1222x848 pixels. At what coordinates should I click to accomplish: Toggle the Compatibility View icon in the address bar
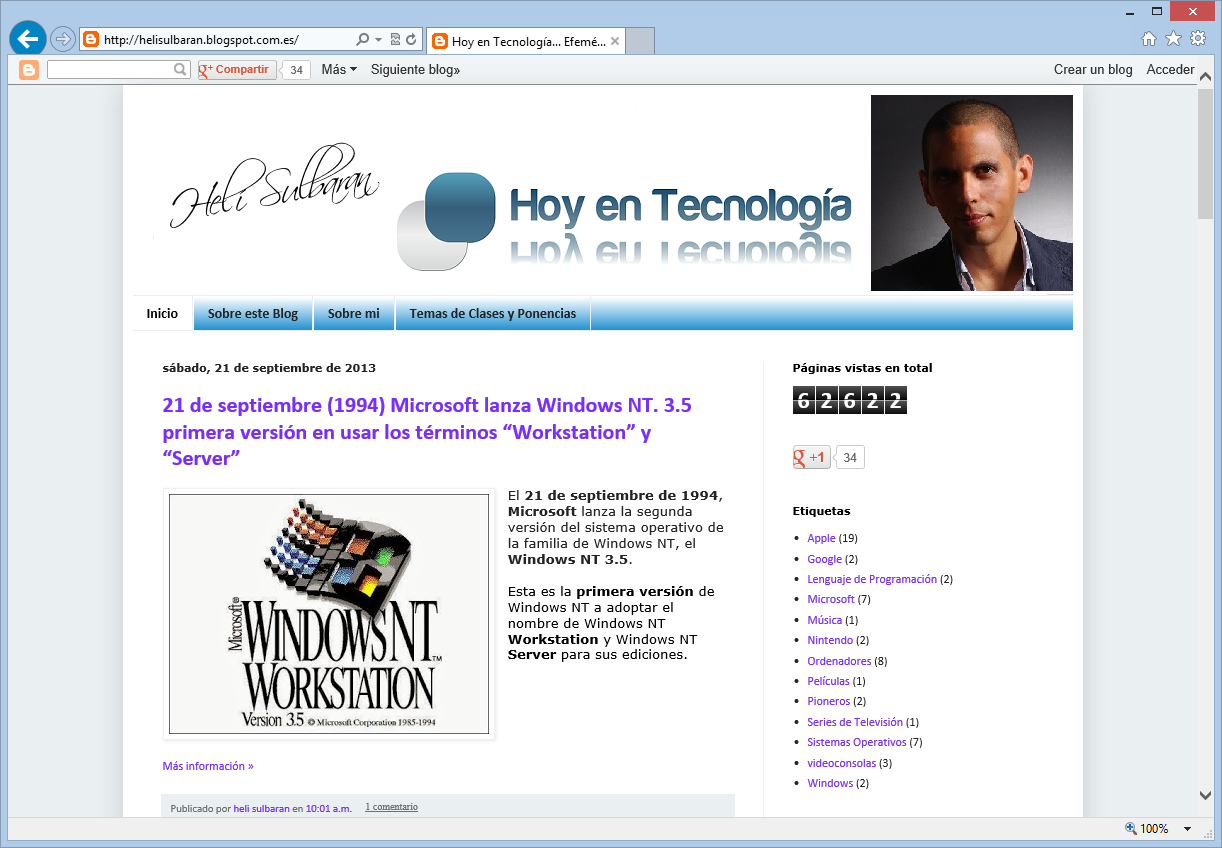click(395, 40)
